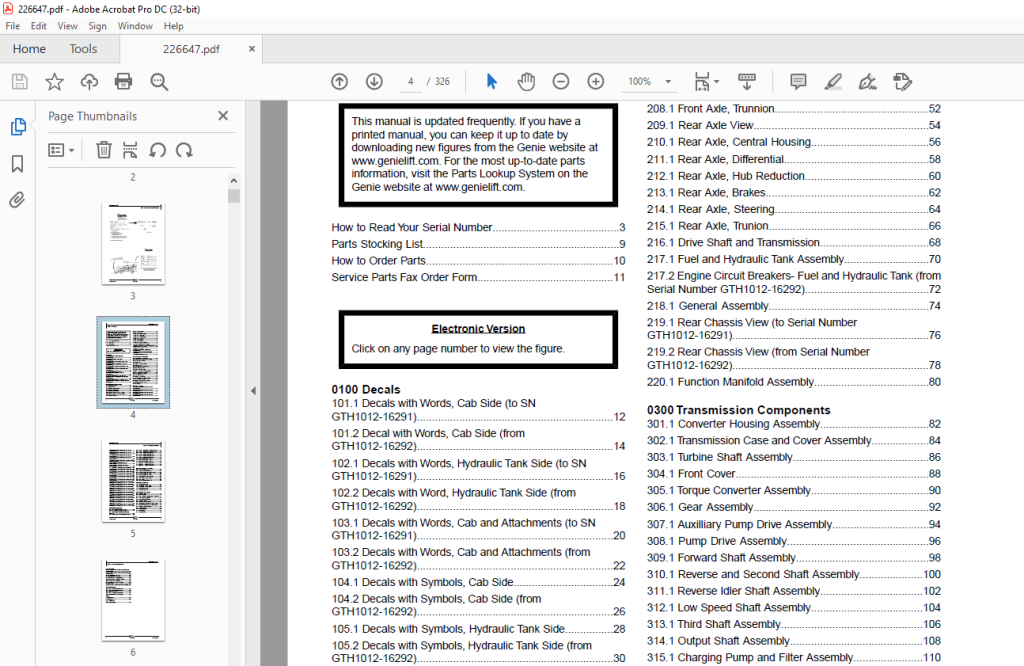The width and height of the screenshot is (1024, 666).
Task: Select the page 3 thumbnail
Action: [x=133, y=244]
